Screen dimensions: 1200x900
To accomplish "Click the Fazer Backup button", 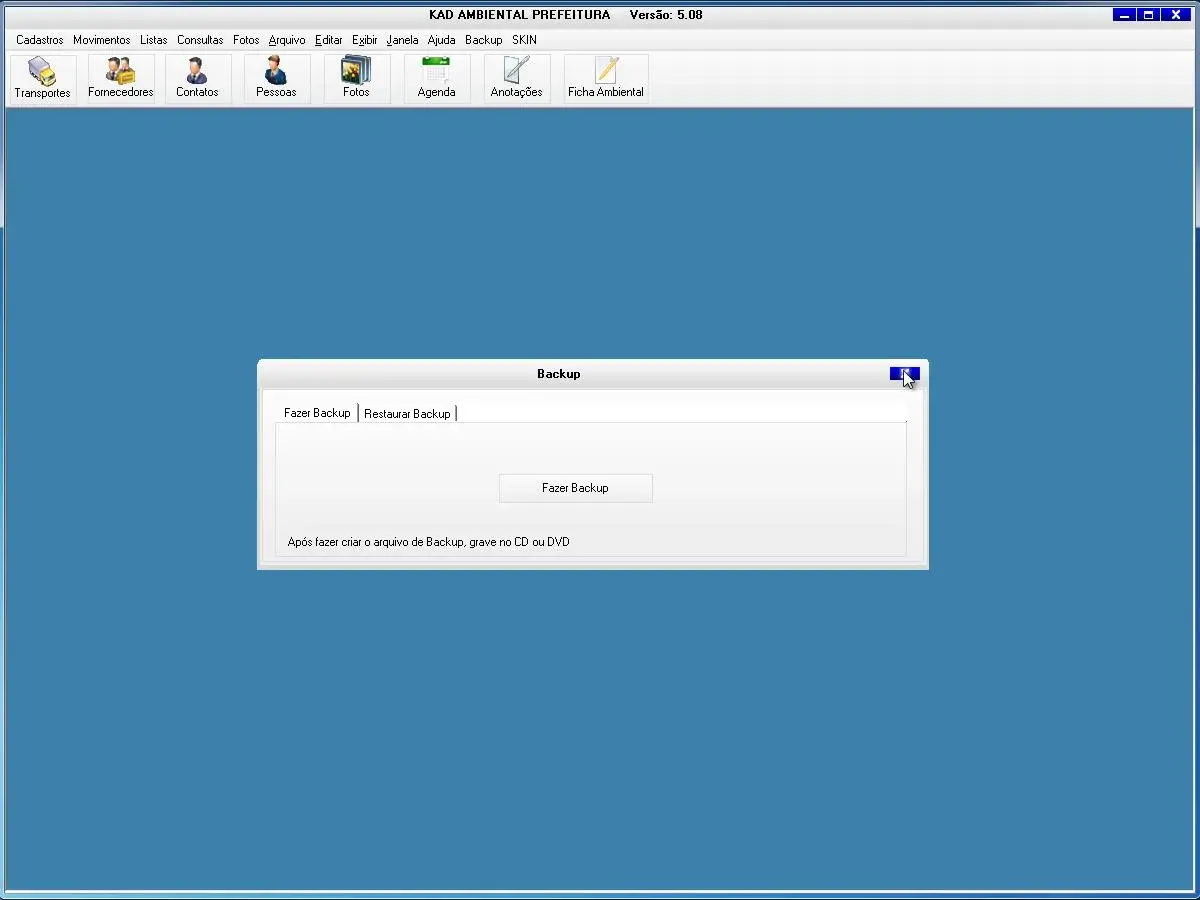I will [576, 488].
